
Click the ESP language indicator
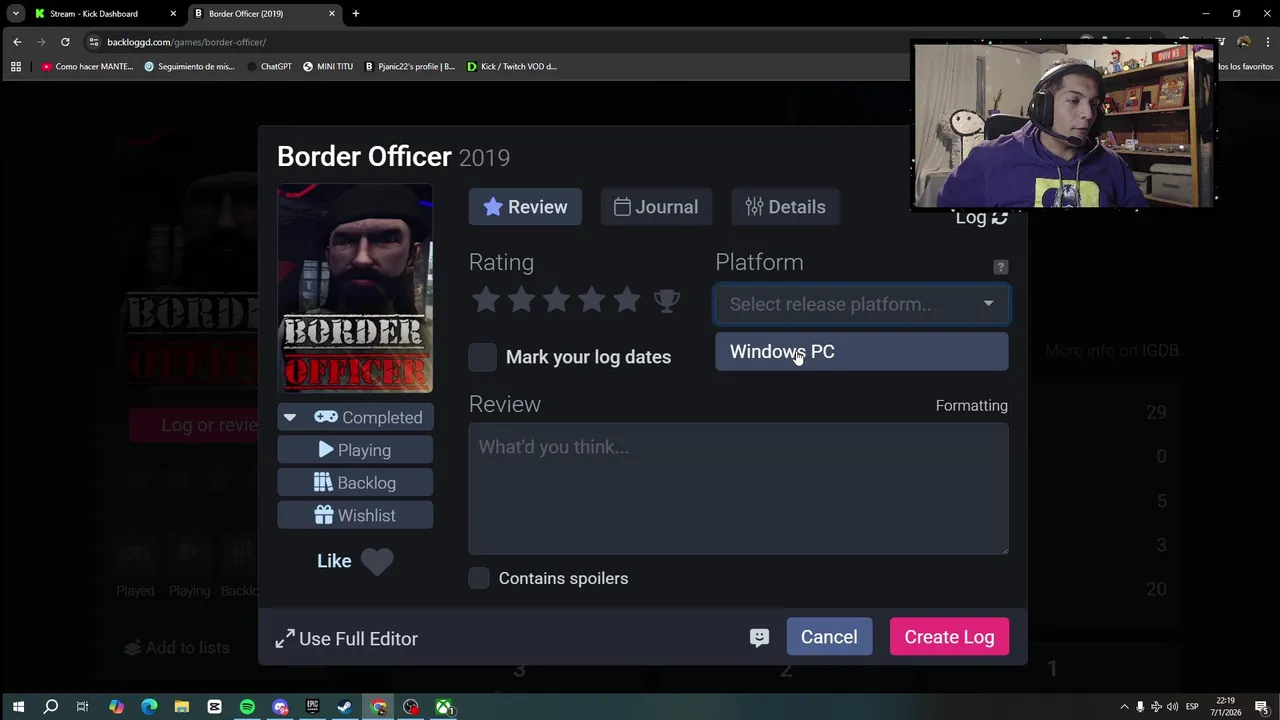coord(1192,707)
